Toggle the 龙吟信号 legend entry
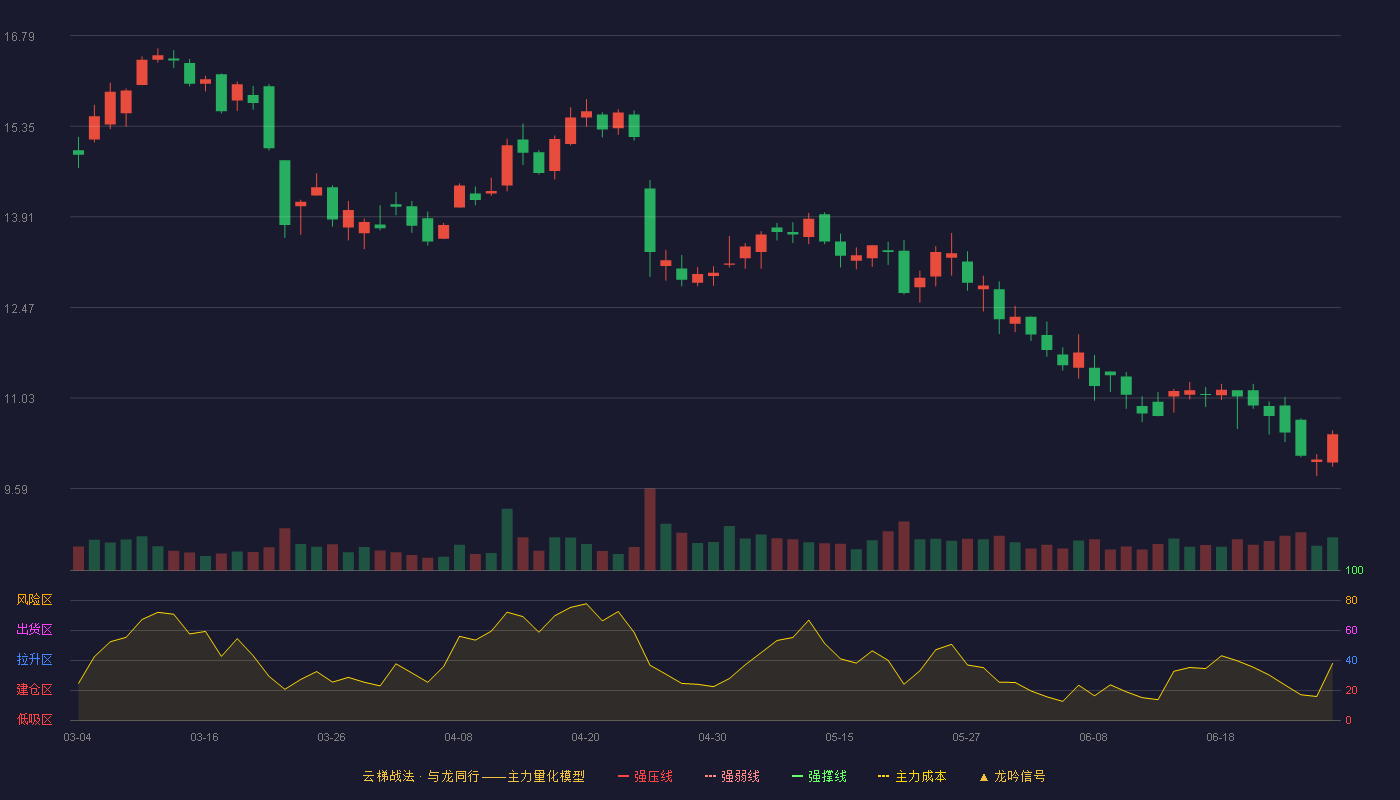Screen dimensions: 1400x800 point(1012,776)
